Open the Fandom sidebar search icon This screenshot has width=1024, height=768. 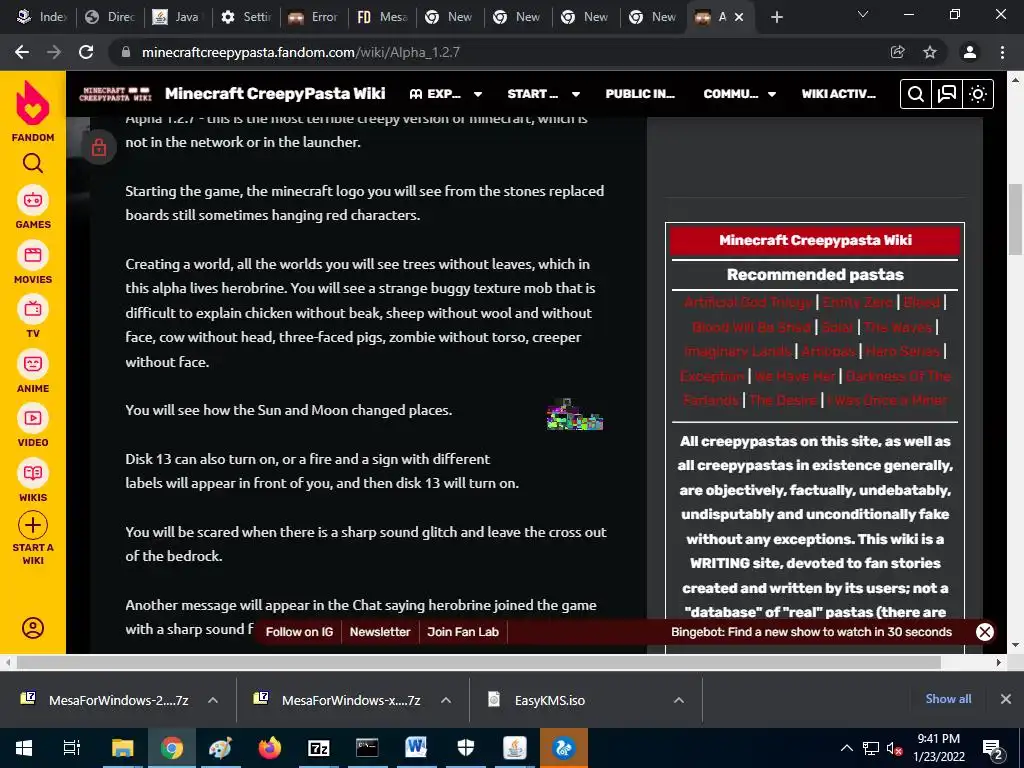pos(33,163)
